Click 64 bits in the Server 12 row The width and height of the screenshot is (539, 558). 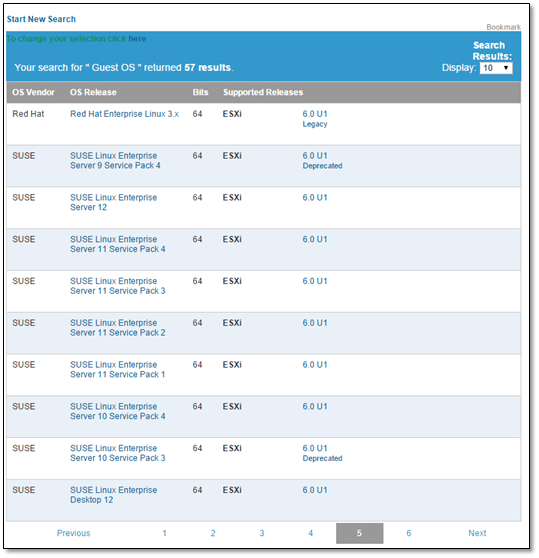[197, 198]
